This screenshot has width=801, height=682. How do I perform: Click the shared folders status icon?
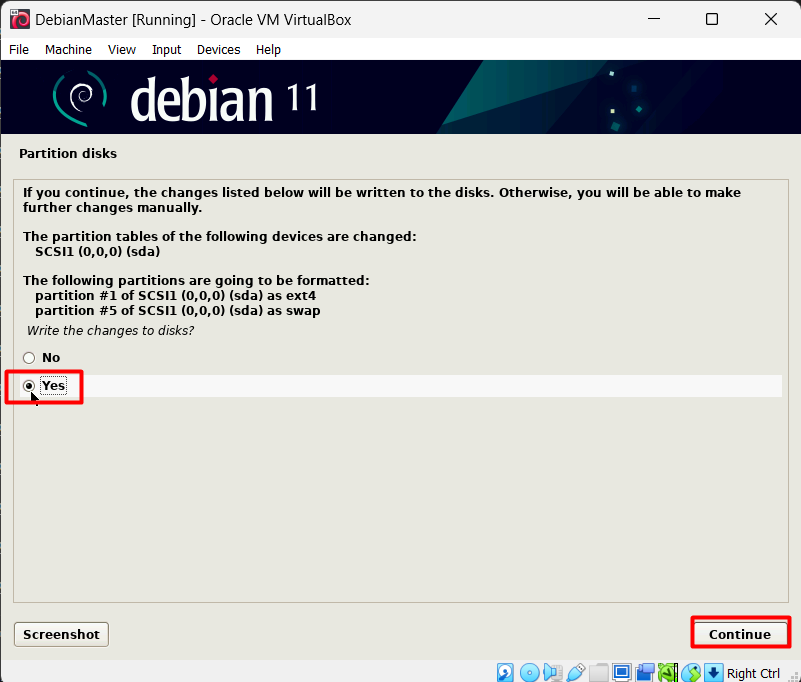coord(599,673)
